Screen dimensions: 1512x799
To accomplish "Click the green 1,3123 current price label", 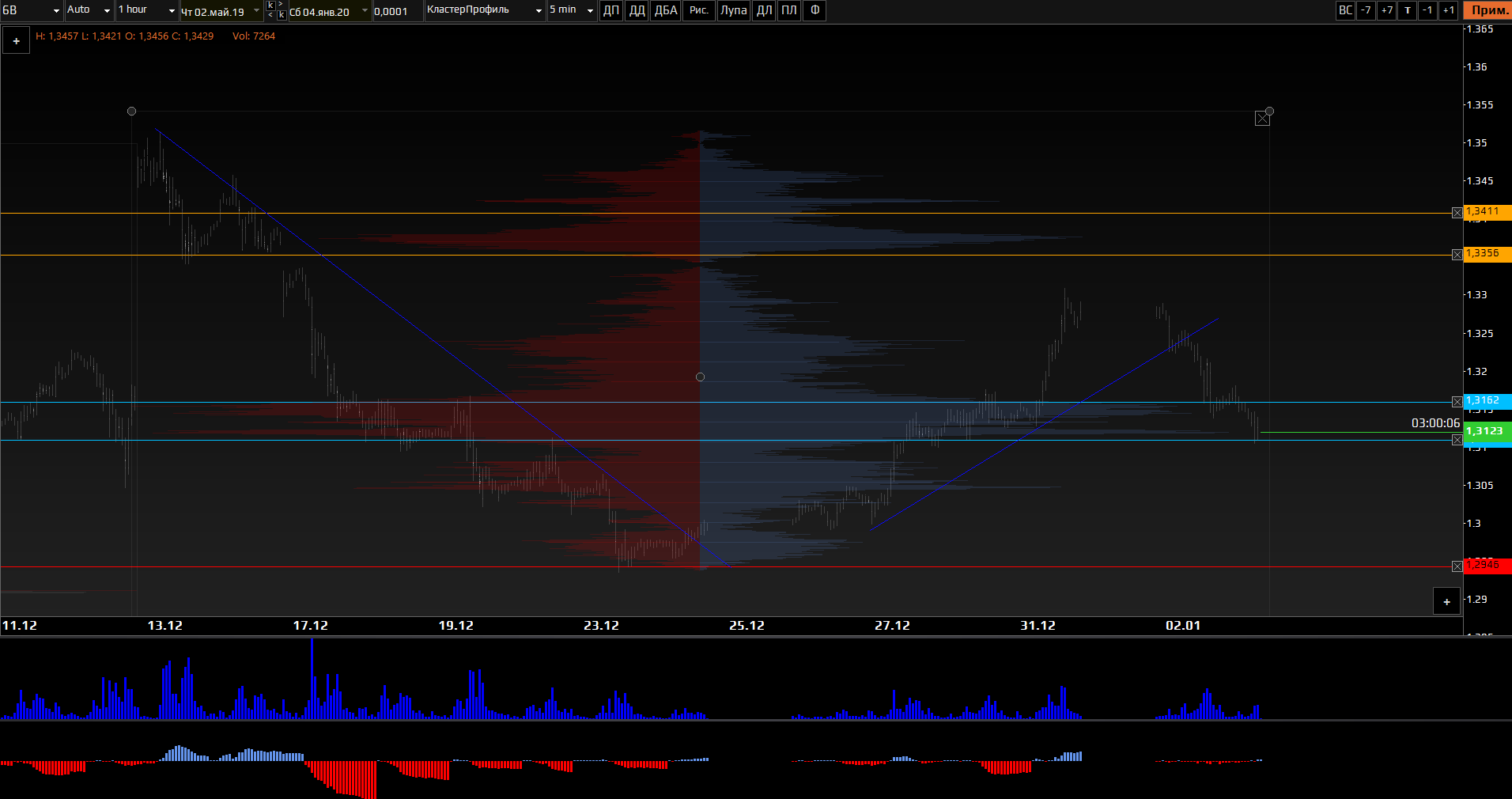I will [1487, 431].
